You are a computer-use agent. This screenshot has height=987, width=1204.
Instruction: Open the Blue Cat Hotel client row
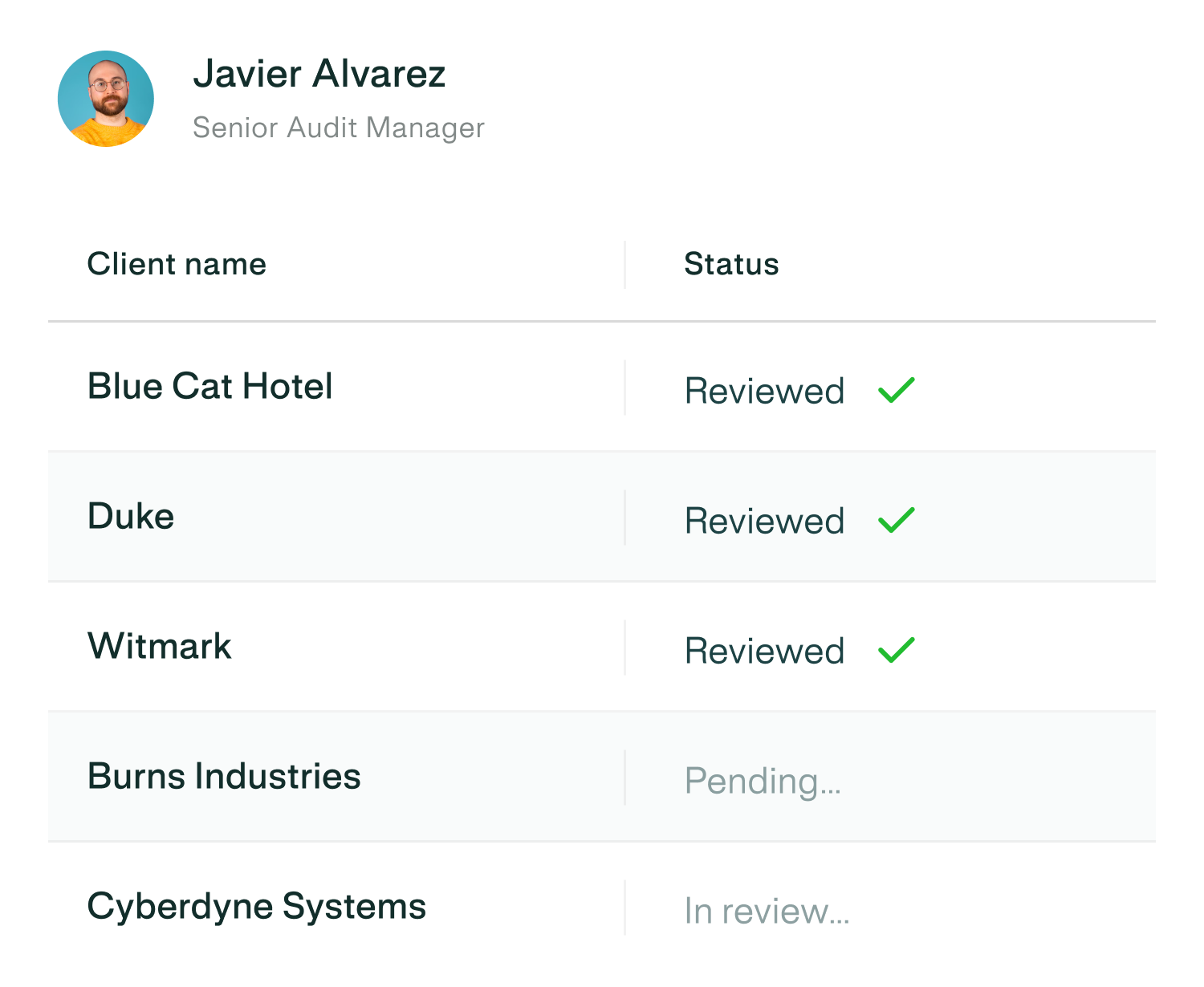point(209,386)
